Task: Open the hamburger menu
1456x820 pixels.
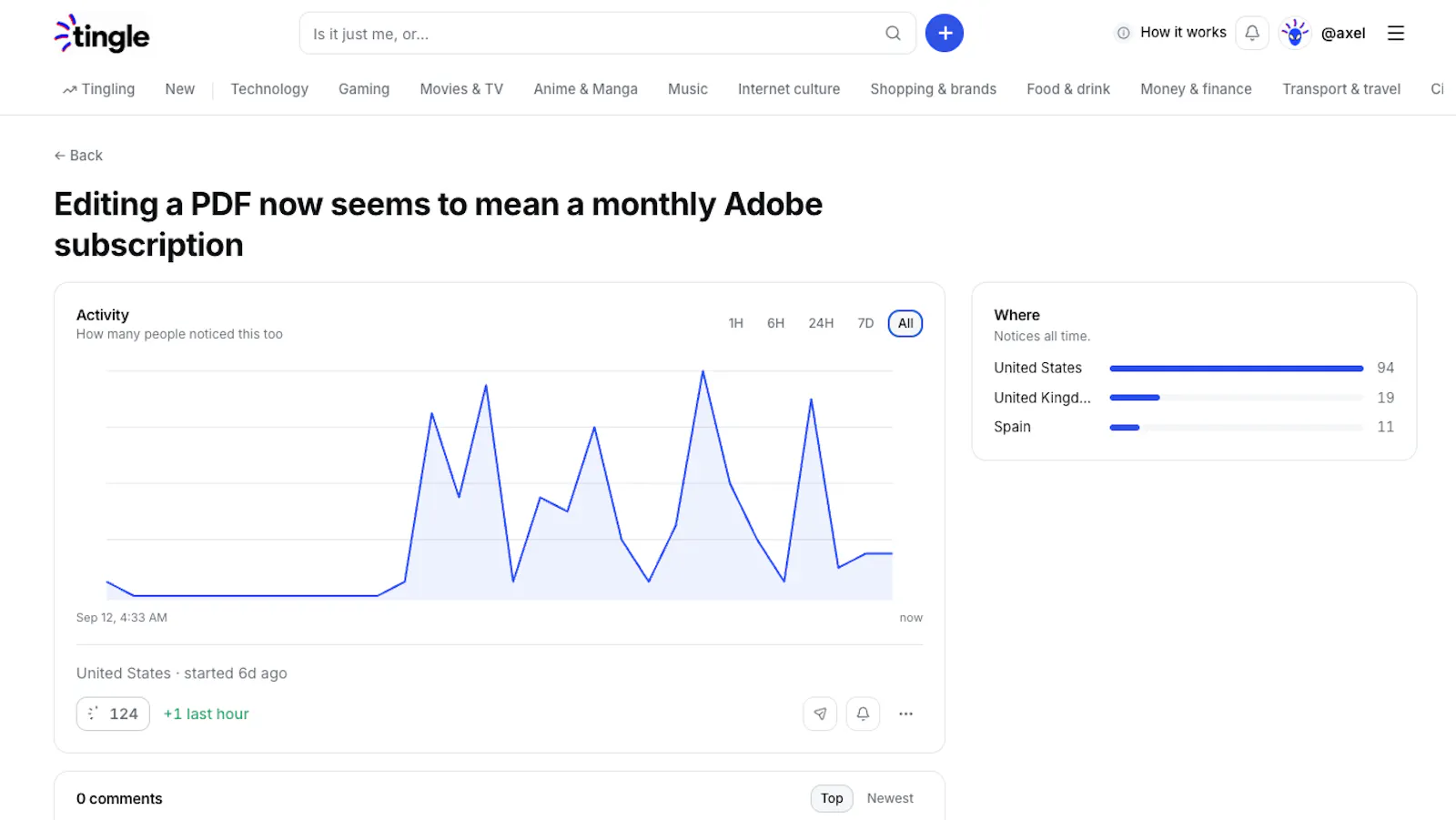Action: [x=1396, y=34]
